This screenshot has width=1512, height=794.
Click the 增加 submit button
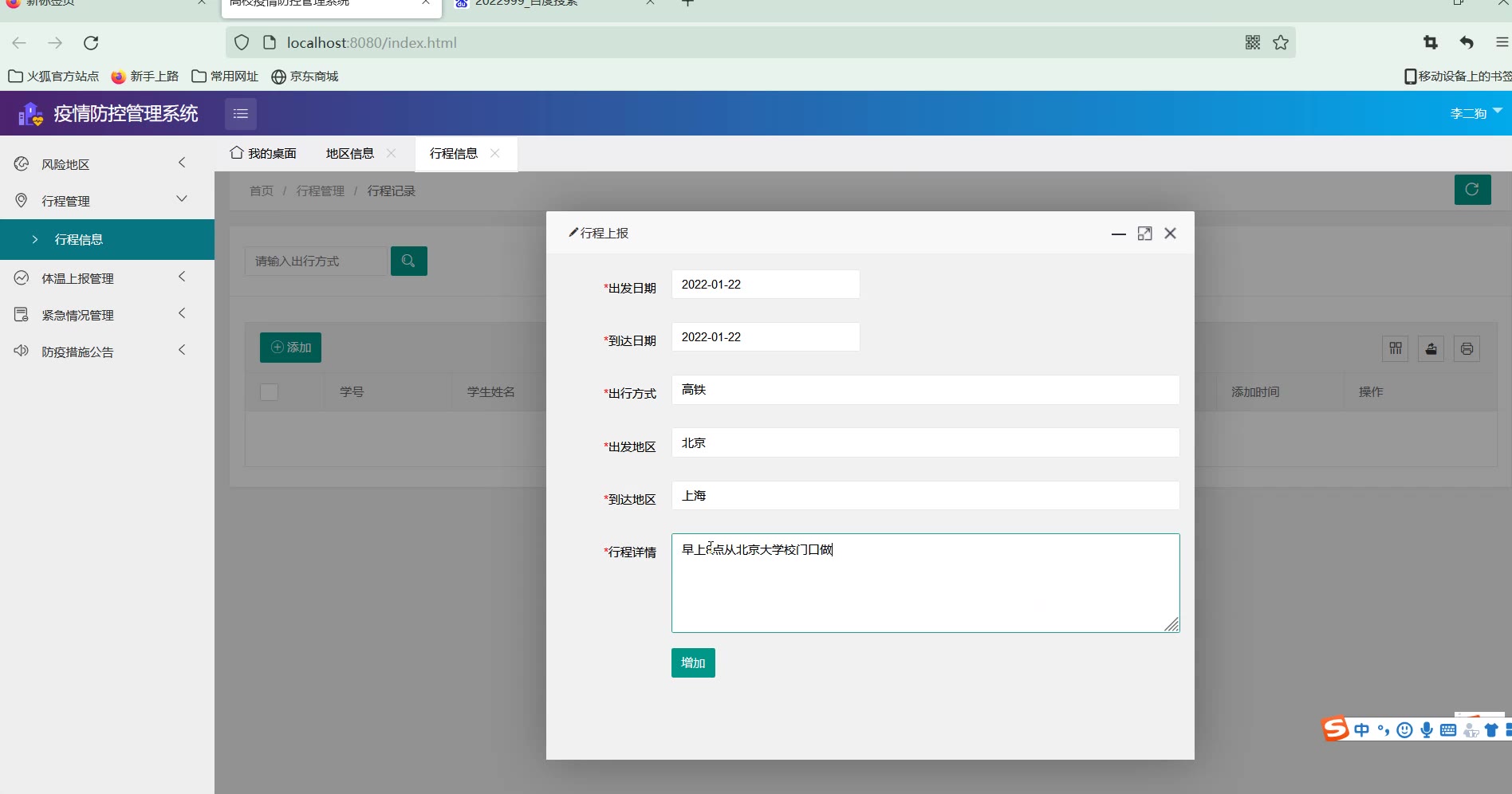pyautogui.click(x=693, y=662)
